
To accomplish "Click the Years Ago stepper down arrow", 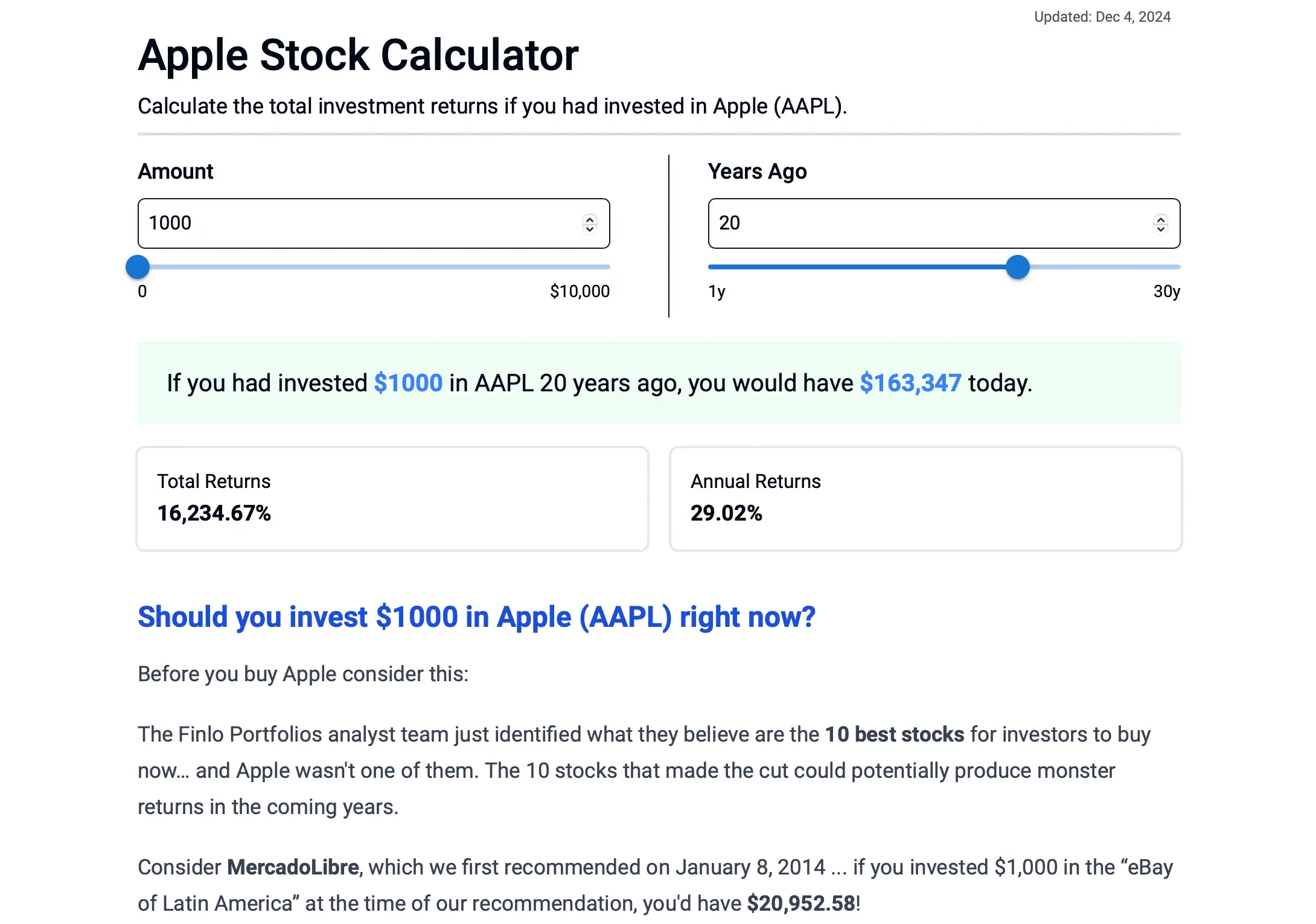I will point(1160,229).
